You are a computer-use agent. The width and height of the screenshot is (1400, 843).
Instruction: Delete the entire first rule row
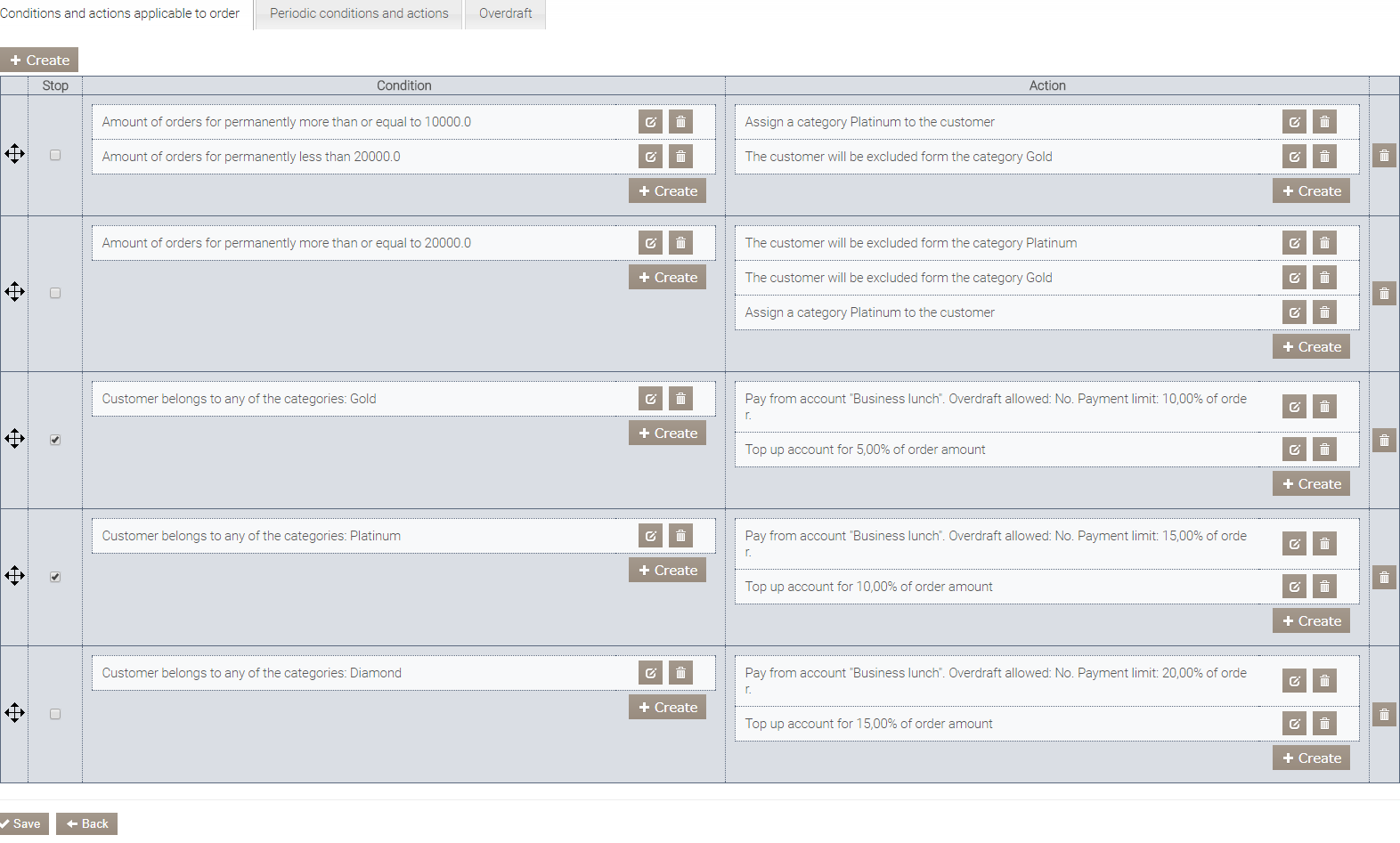(x=1384, y=156)
